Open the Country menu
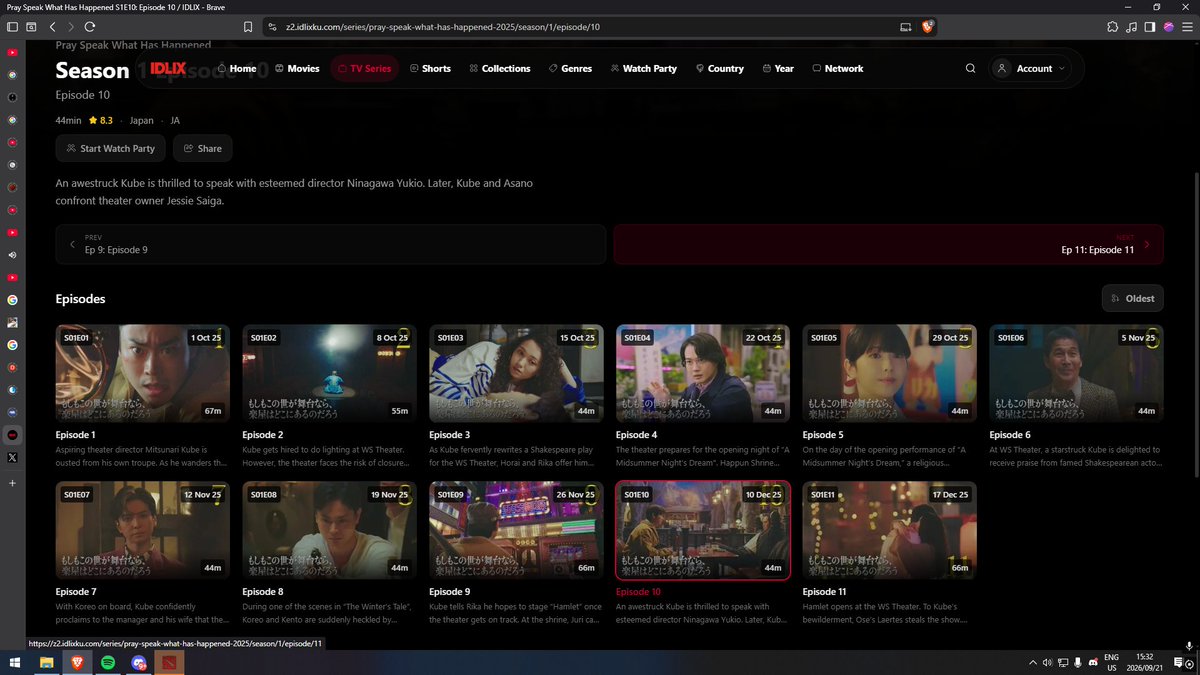Viewport: 1200px width, 675px height. coord(718,69)
